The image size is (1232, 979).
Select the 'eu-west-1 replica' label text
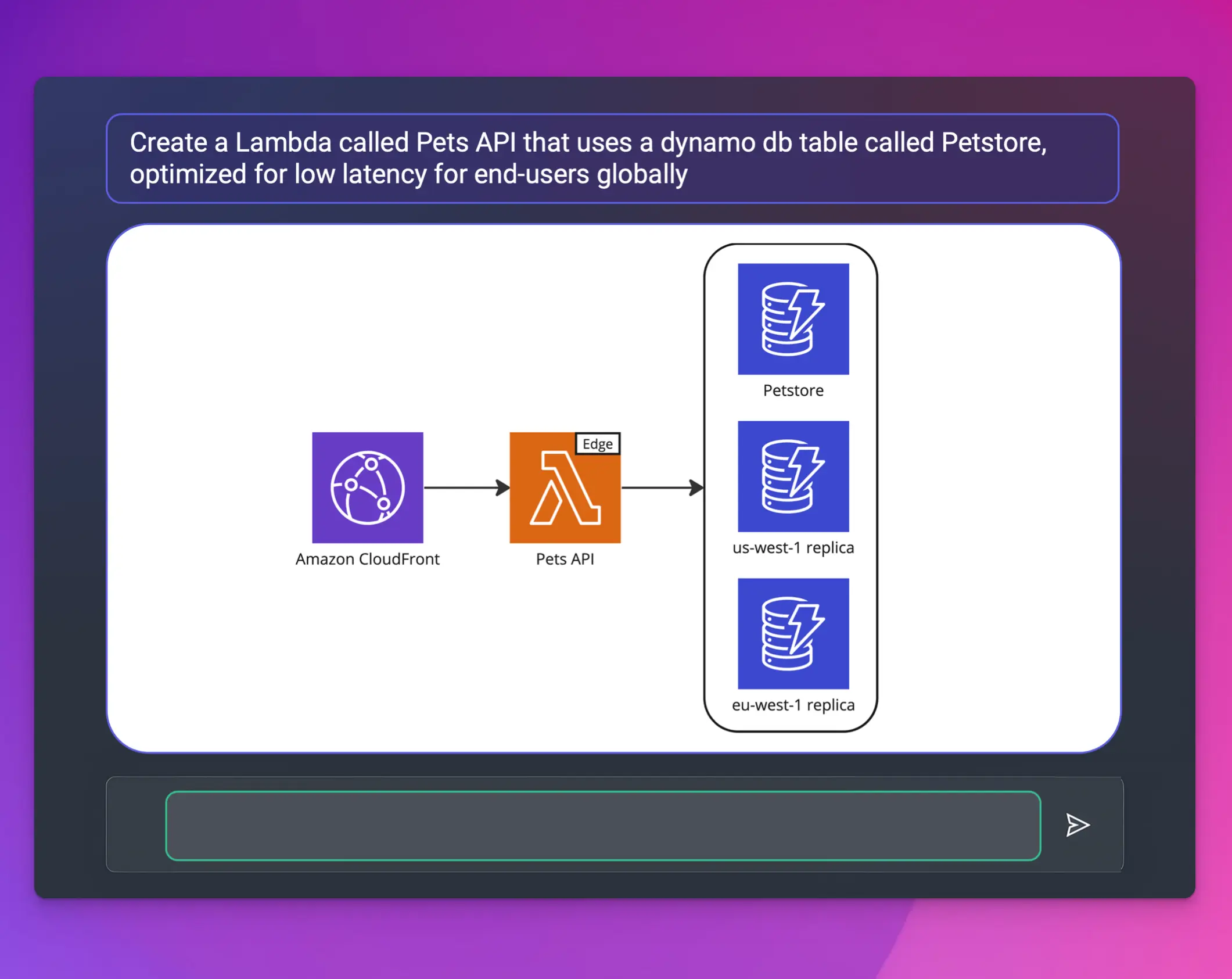pos(792,705)
